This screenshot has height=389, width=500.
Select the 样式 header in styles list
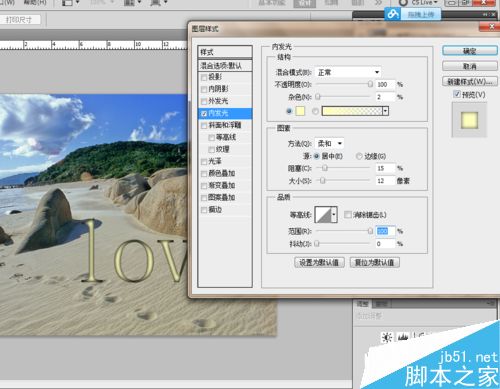(225, 52)
